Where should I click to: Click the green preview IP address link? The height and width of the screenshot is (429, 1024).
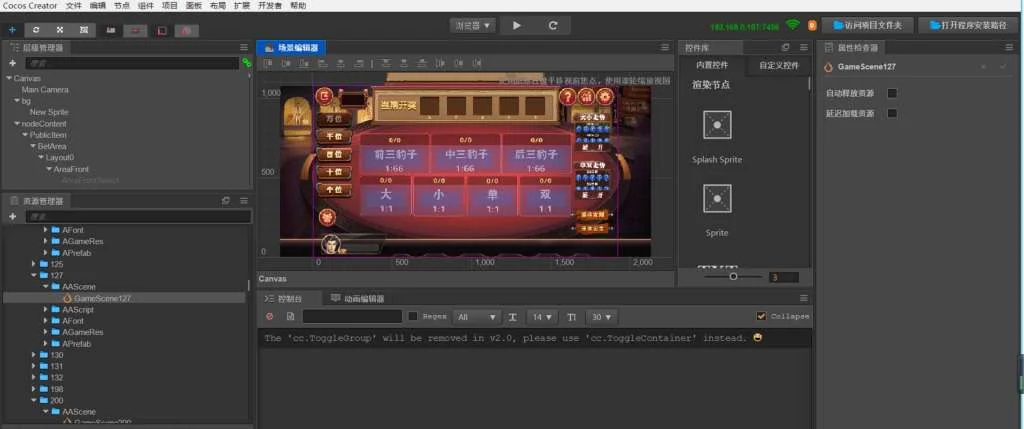pyautogui.click(x=744, y=27)
